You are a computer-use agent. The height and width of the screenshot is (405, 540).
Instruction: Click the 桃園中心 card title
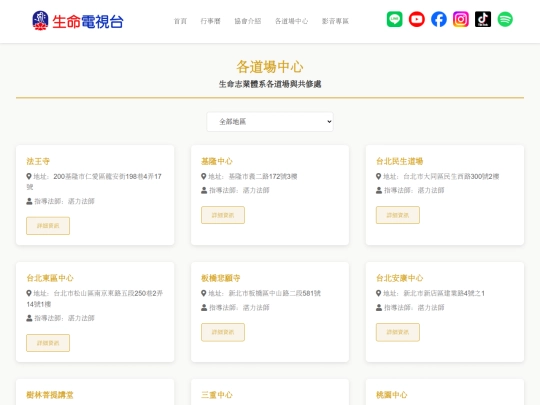pos(392,395)
